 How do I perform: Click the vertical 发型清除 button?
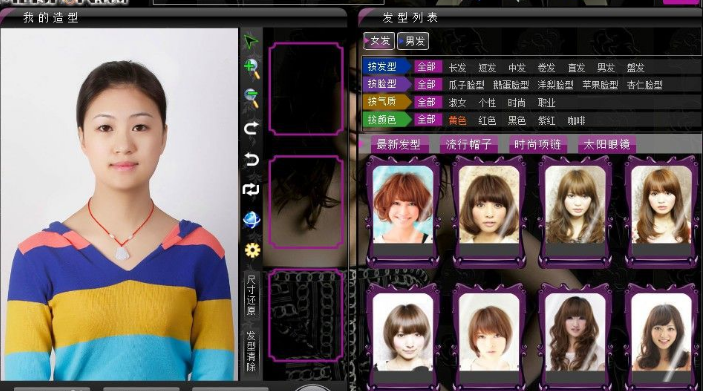coord(251,351)
